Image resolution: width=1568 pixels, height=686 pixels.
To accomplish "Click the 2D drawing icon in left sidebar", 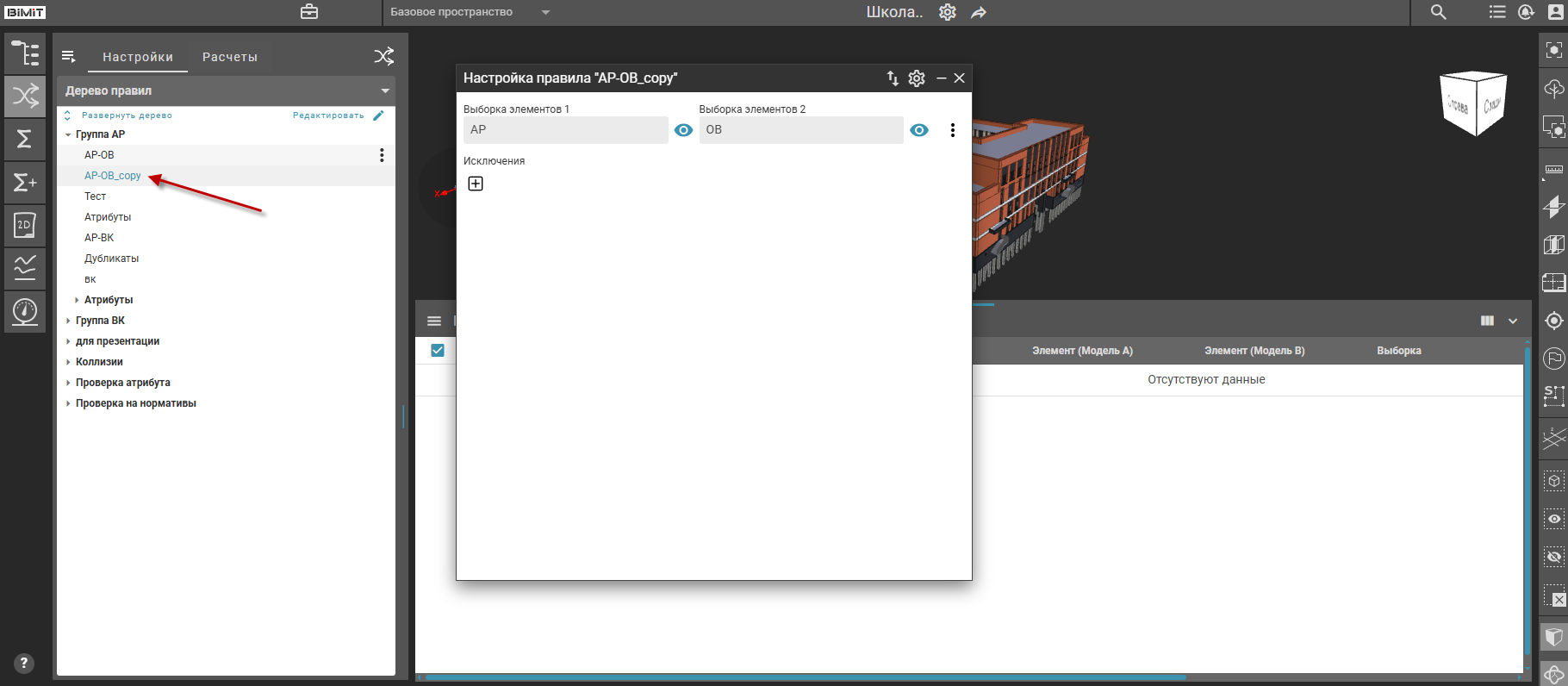I will coord(25,226).
